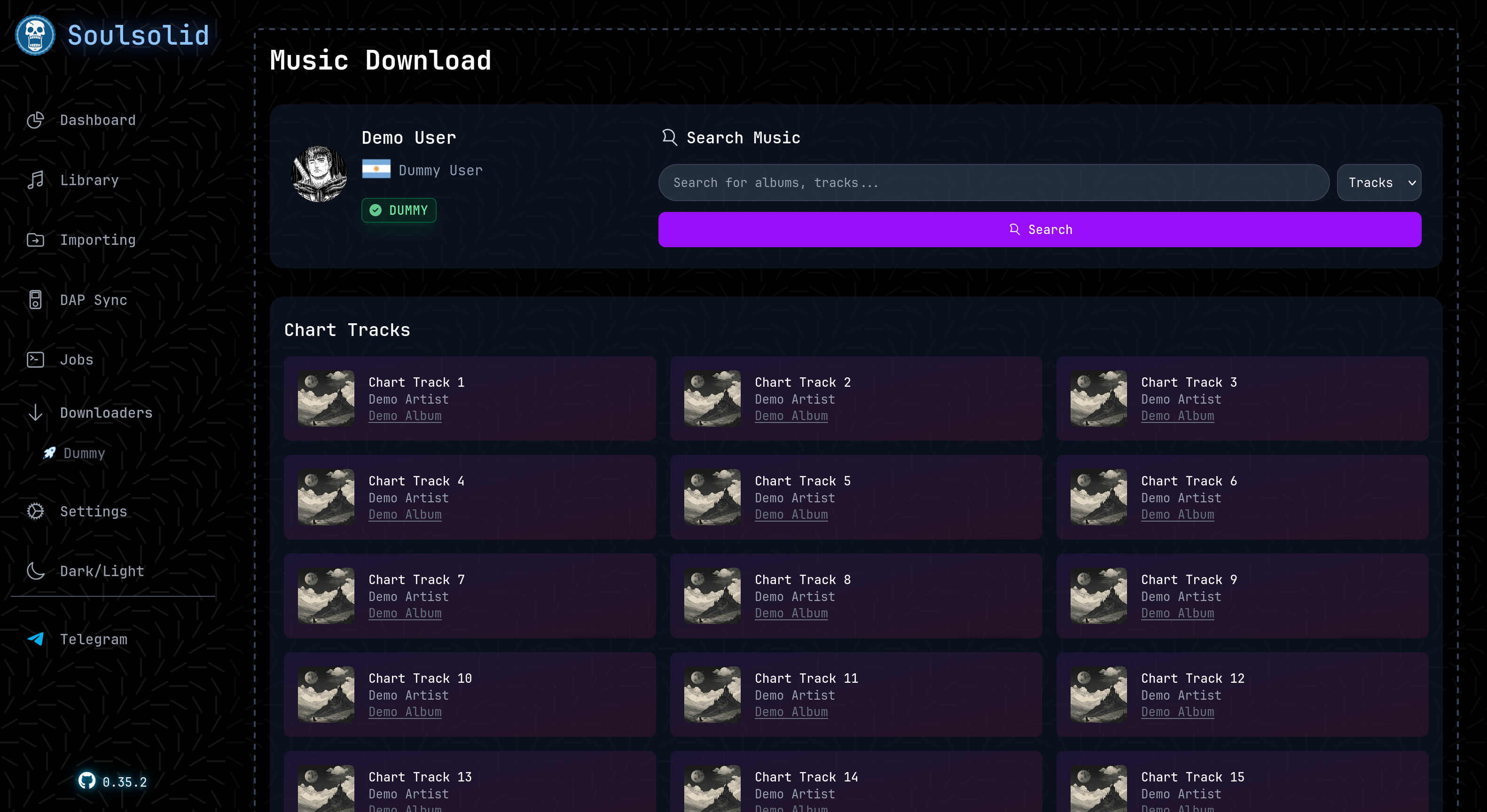Viewport: 1487px width, 812px height.
Task: Click the Soulsolid skull logo
Action: point(35,35)
